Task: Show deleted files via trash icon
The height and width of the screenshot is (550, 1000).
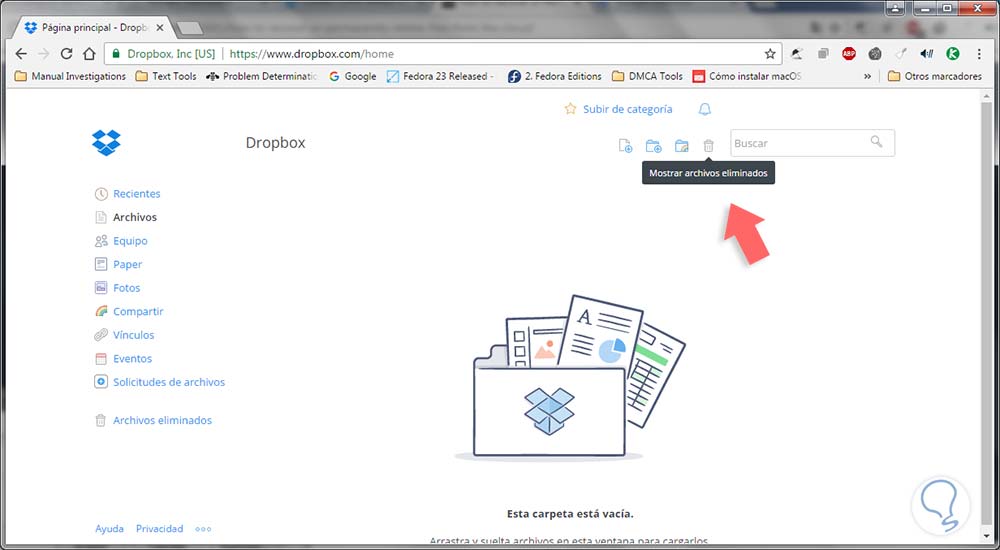Action: pyautogui.click(x=709, y=146)
